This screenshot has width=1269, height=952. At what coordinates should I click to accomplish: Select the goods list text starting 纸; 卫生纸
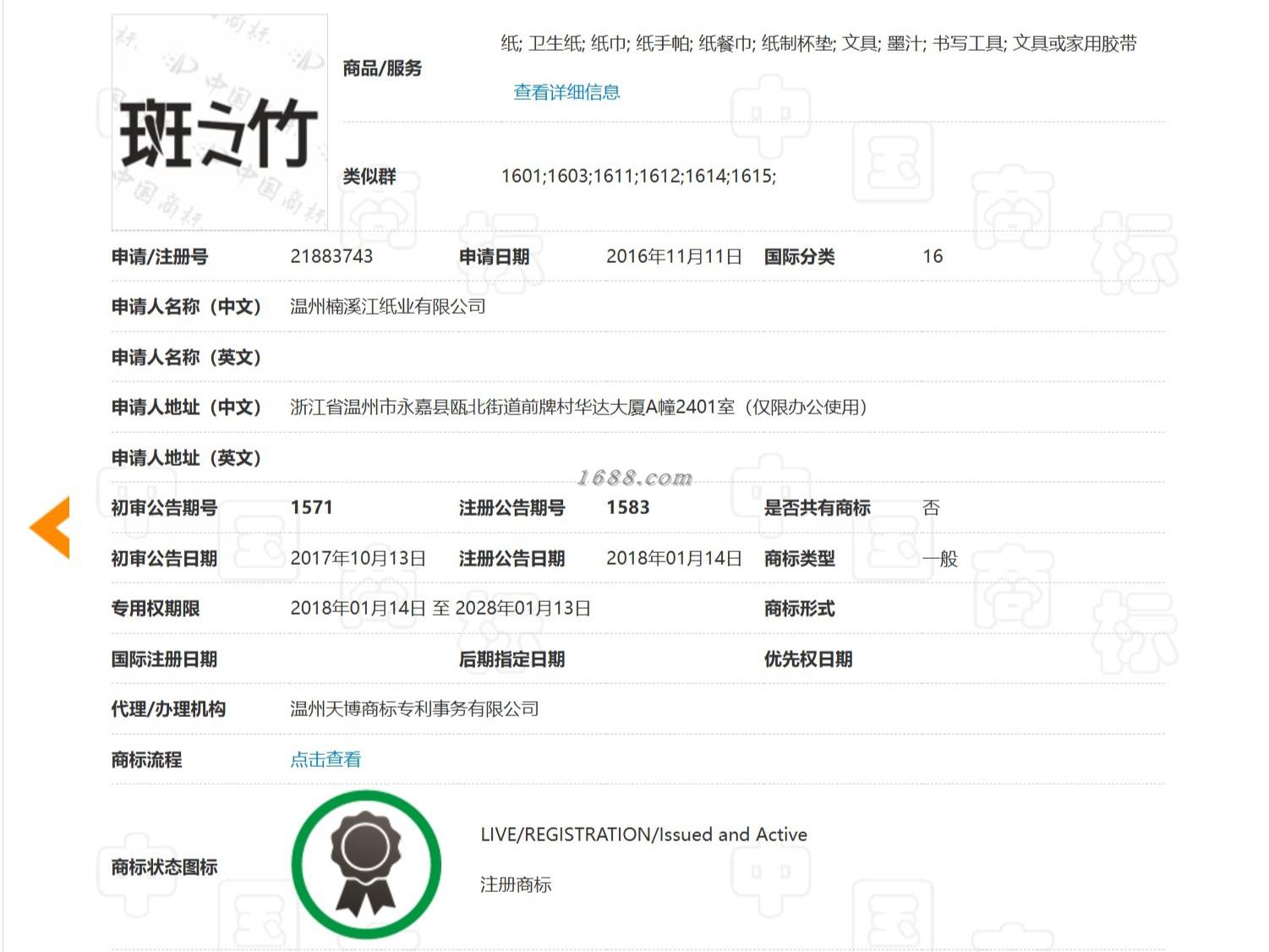(x=818, y=43)
